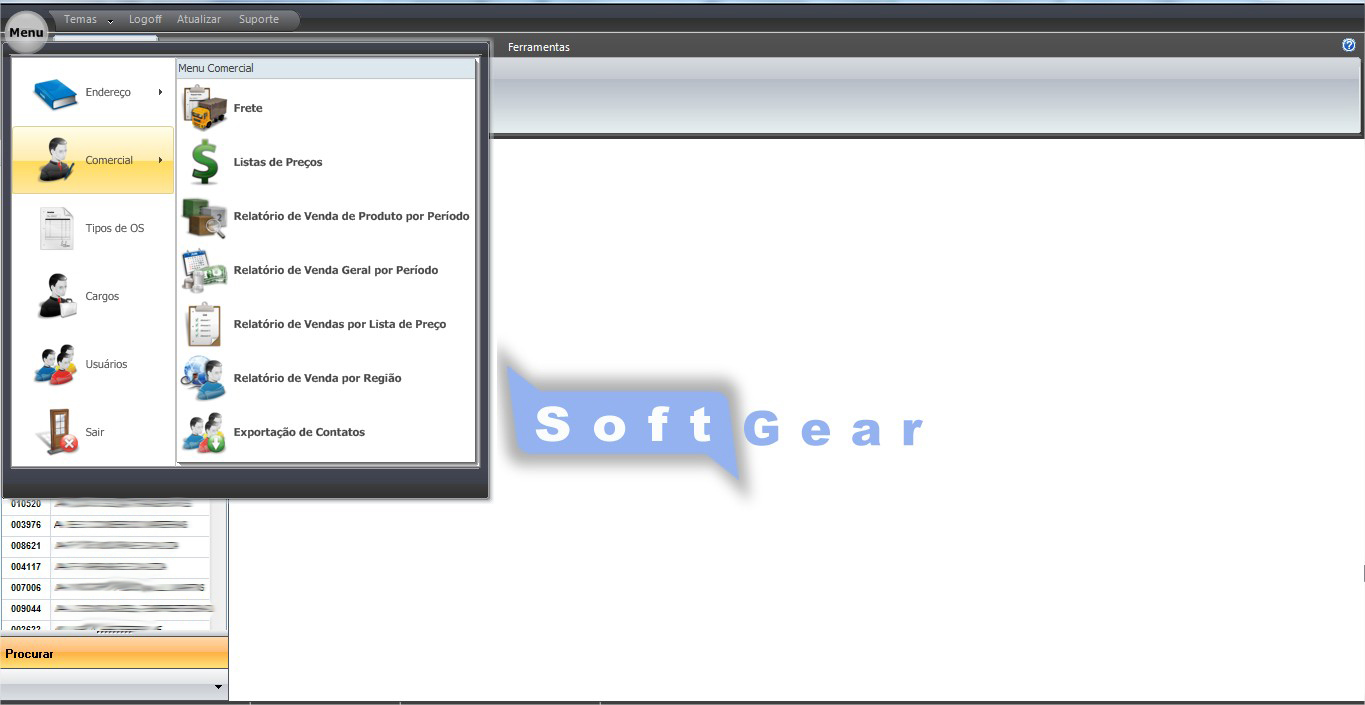Expand the Endereço submenu arrow
Viewport: 1365px width, 705px height.
[x=160, y=92]
